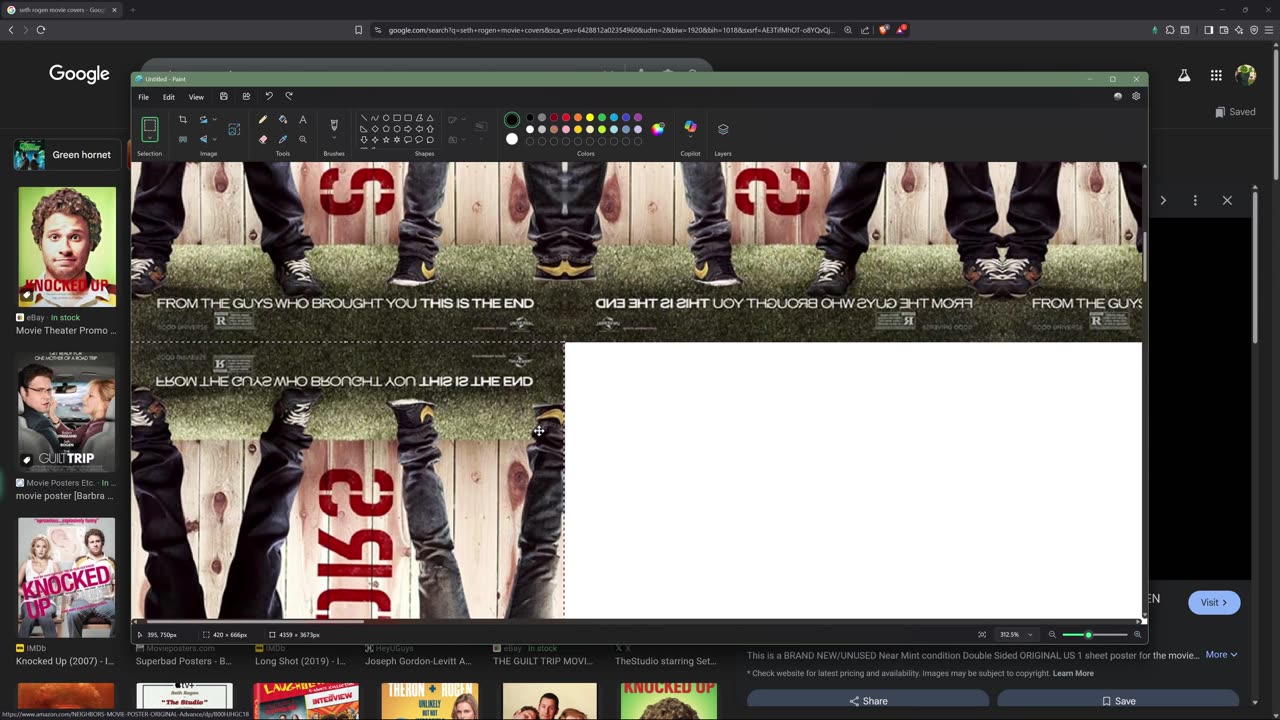This screenshot has width=1280, height=720.
Task: Pick the yellow color swatch
Action: pyautogui.click(x=589, y=118)
